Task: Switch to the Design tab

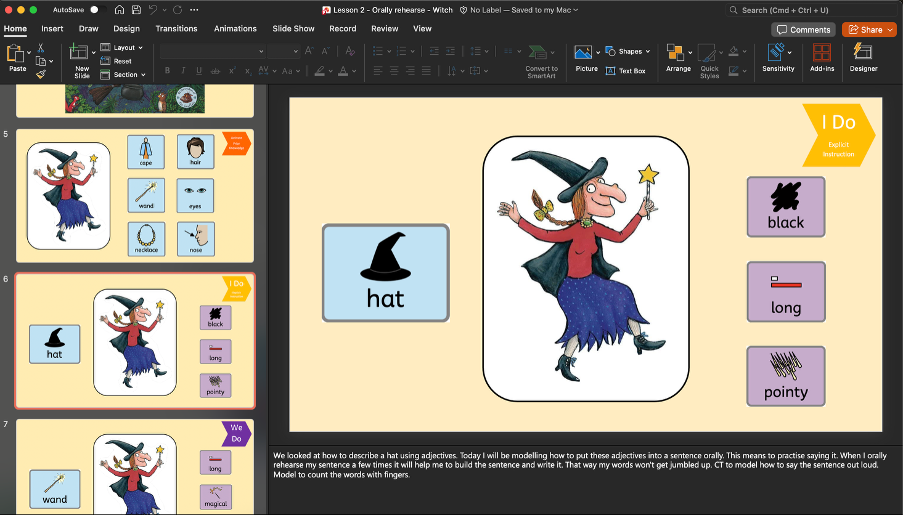Action: pos(126,28)
